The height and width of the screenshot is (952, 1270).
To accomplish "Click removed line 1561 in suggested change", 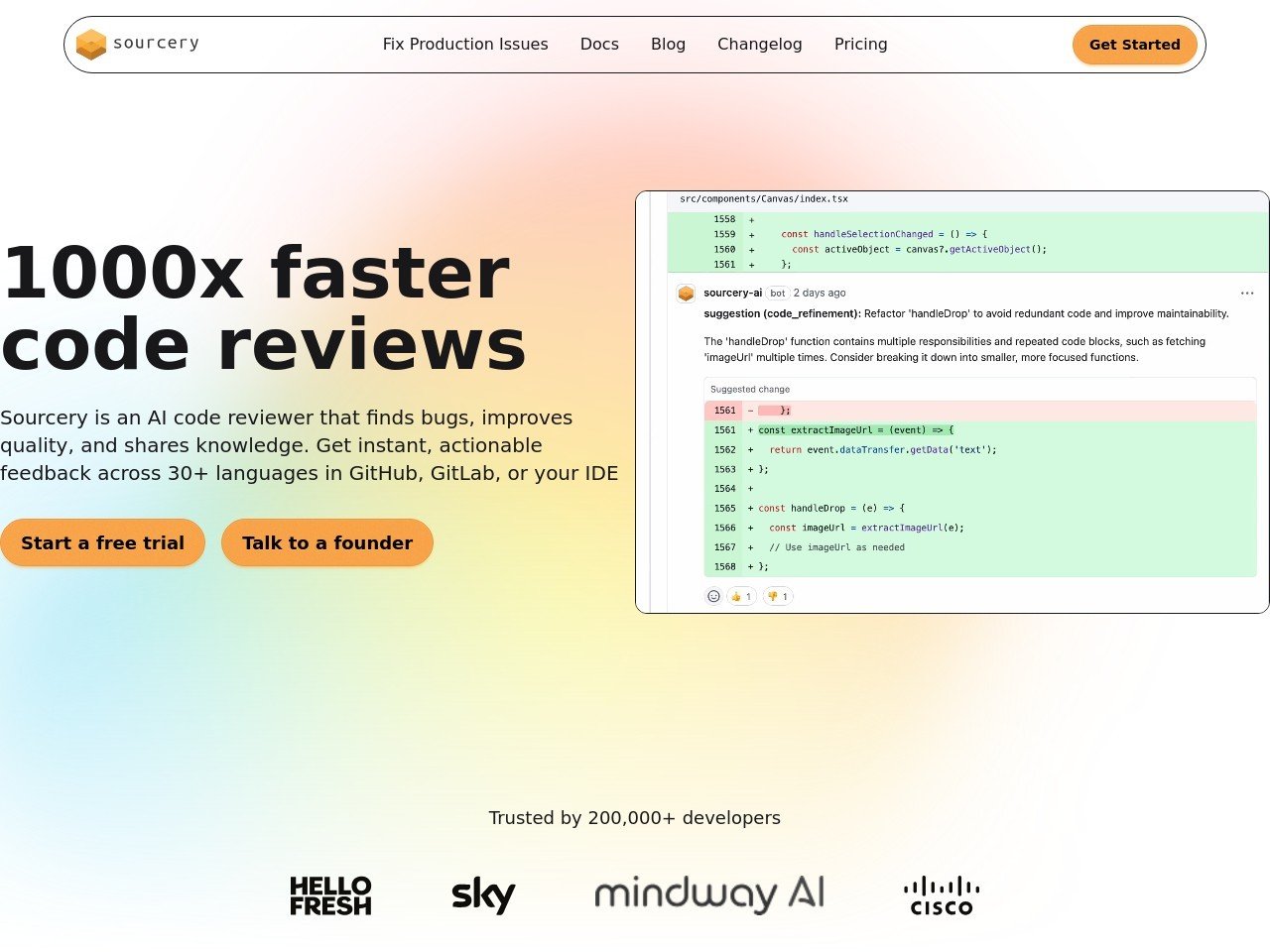I will click(980, 411).
